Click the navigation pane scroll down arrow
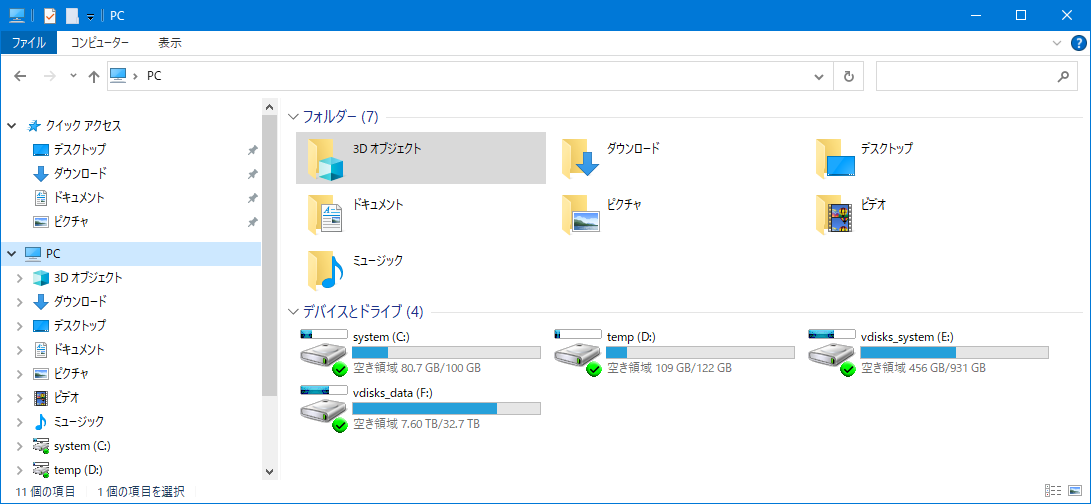The image size is (1091, 504). [270, 471]
